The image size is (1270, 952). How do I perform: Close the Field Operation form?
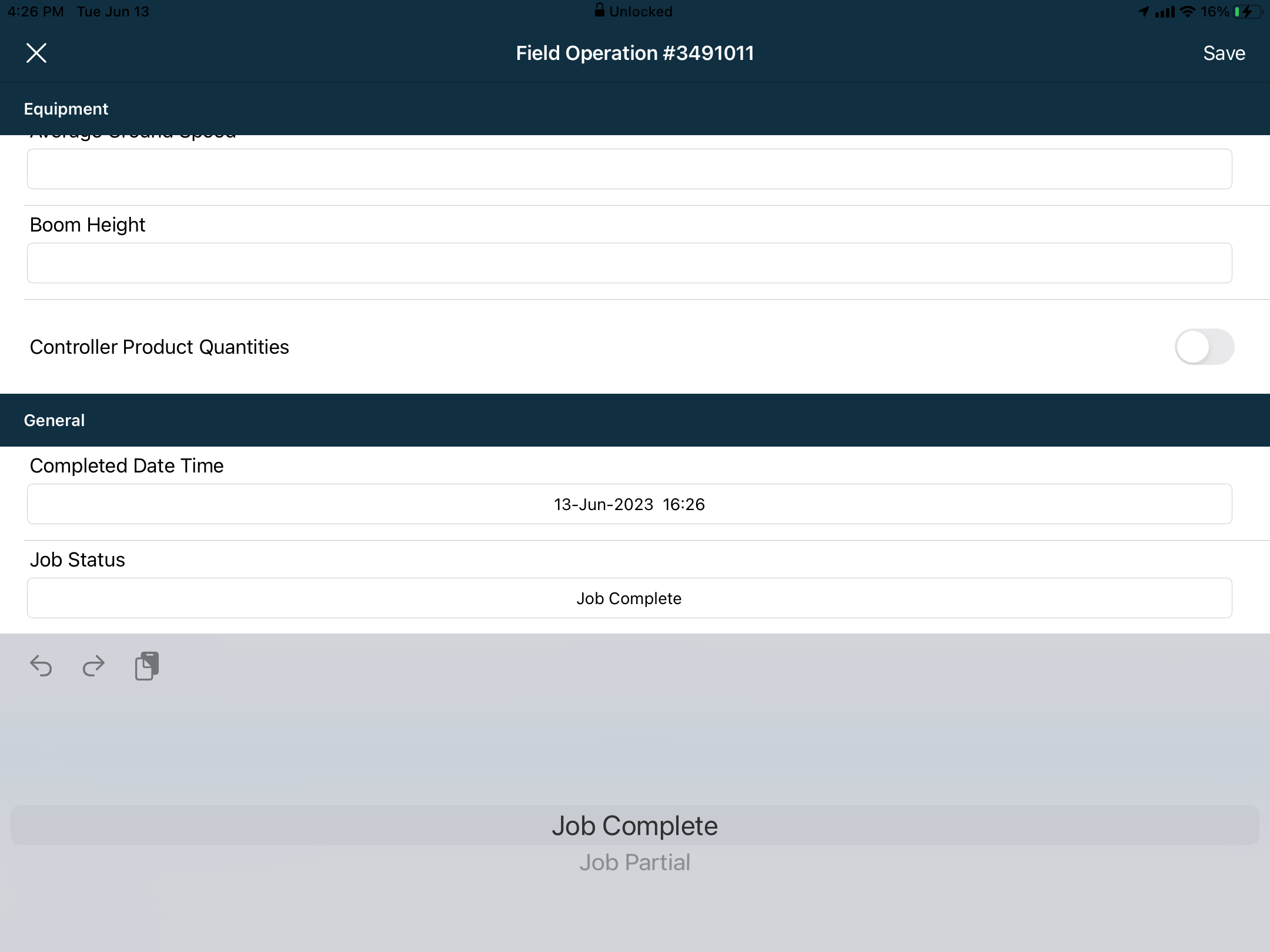37,53
